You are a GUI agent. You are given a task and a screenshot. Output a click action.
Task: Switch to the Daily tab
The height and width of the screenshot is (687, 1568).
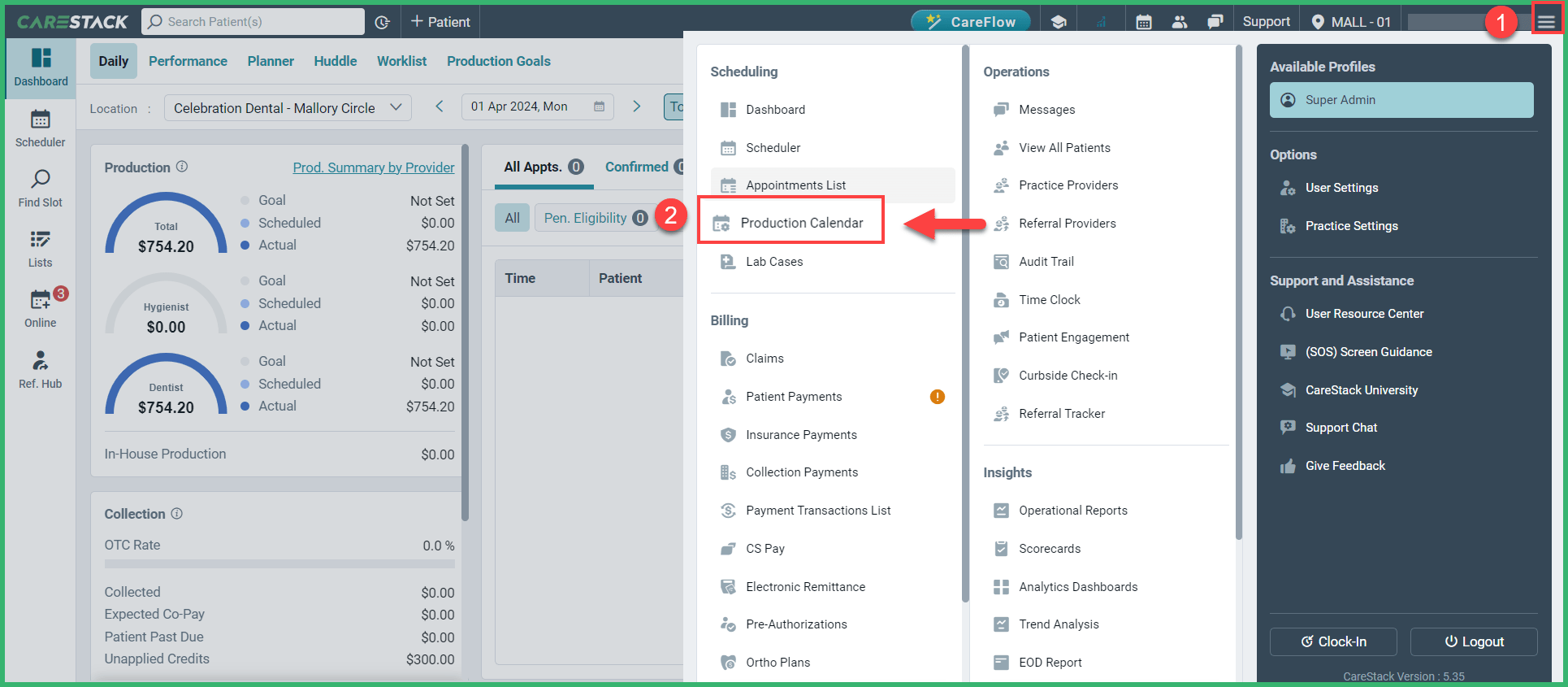coord(114,61)
